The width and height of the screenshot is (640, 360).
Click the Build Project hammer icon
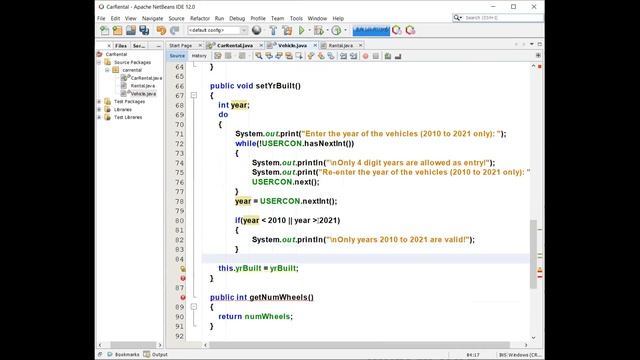[273, 30]
